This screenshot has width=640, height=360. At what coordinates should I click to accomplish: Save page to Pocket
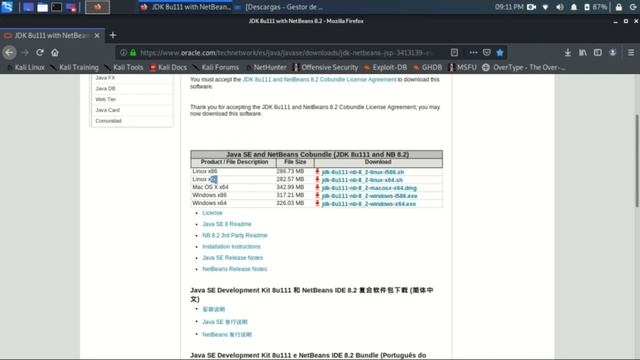tap(487, 53)
